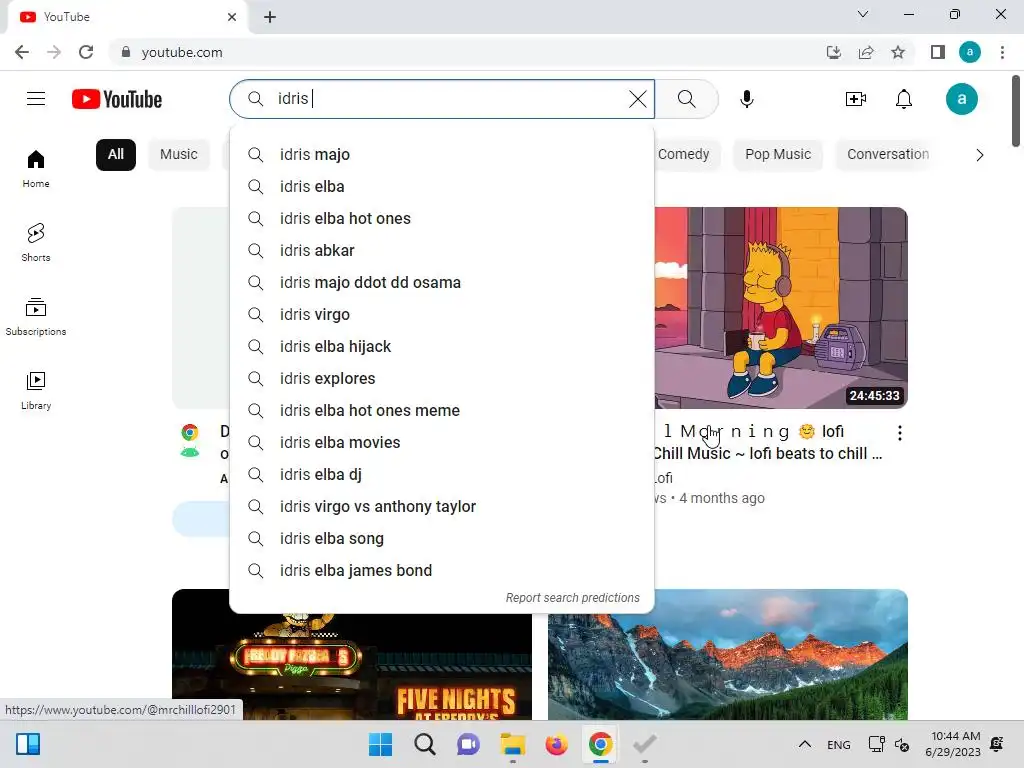Viewport: 1024px width, 768px height.
Task: Show hidden system tray icons chevron
Action: (x=805, y=744)
